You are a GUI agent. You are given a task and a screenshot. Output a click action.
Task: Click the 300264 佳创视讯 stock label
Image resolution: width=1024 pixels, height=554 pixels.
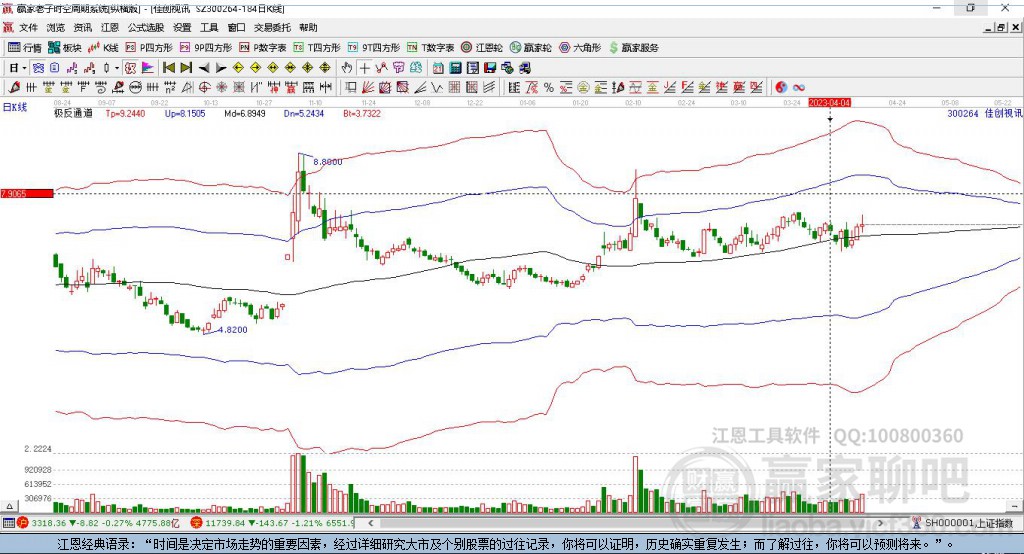coord(985,114)
